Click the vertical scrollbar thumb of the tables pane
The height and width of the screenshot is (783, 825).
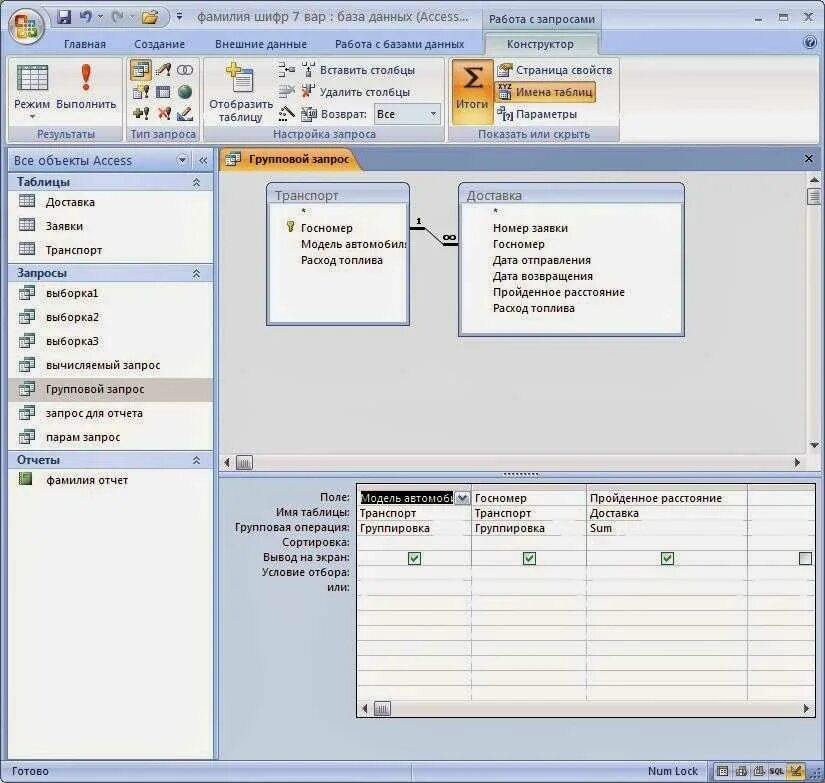pos(813,197)
